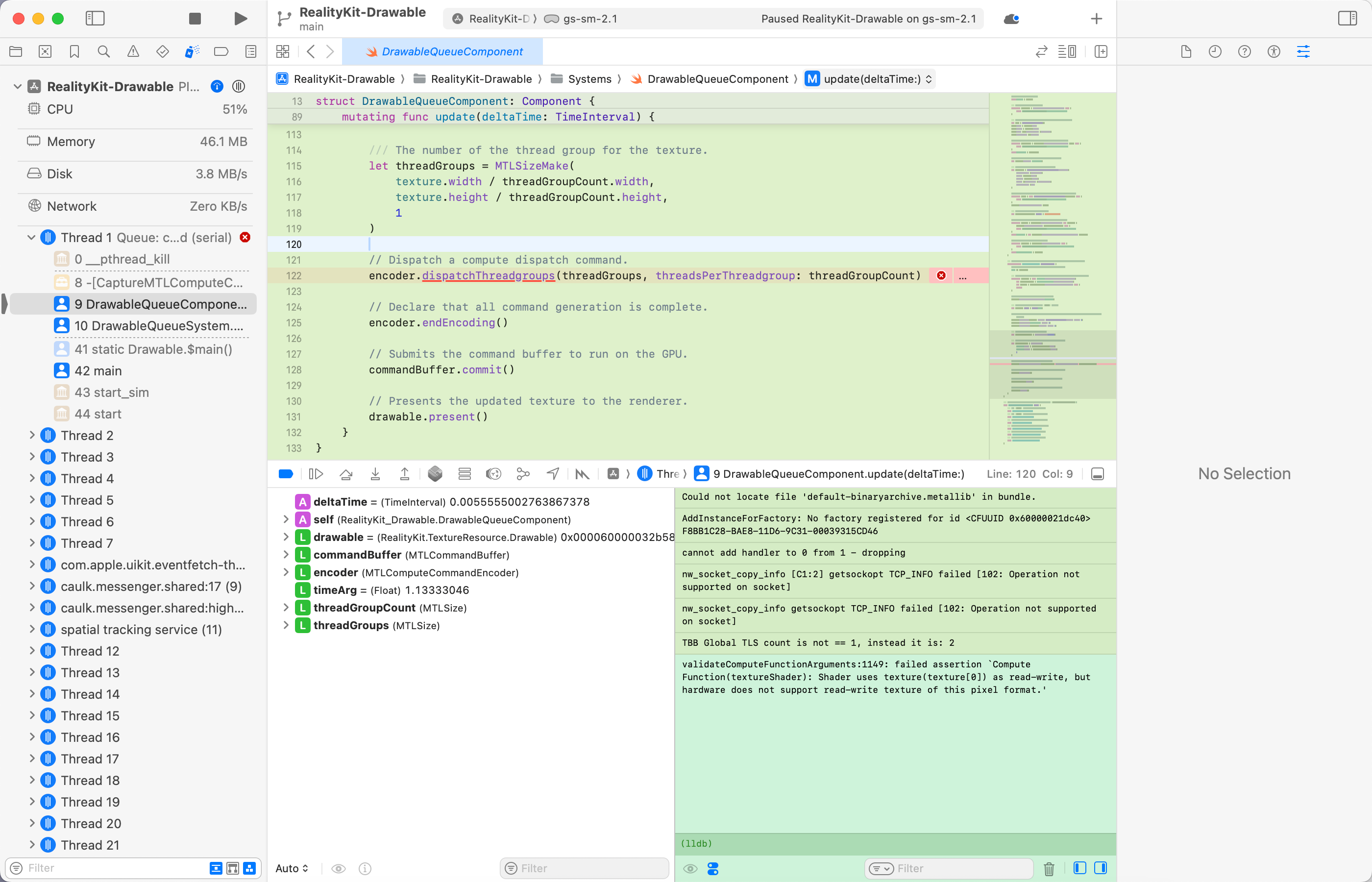Select the DrawableQueueComponent editor tab
The height and width of the screenshot is (882, 1372).
[442, 51]
